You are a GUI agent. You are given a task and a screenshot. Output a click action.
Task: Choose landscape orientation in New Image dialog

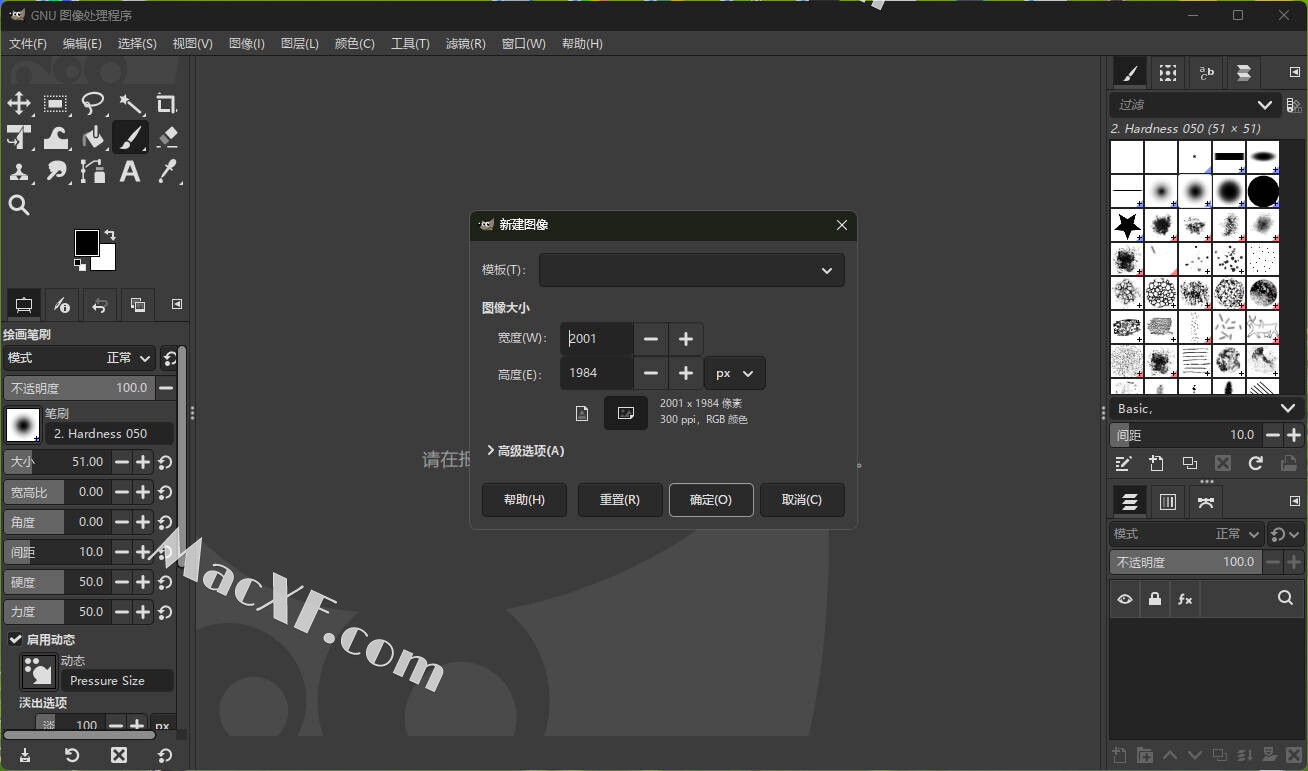pyautogui.click(x=626, y=413)
